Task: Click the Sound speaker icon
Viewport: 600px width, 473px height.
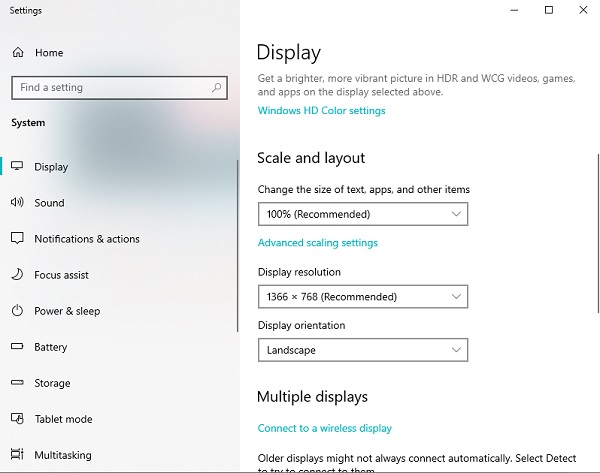Action: point(17,202)
